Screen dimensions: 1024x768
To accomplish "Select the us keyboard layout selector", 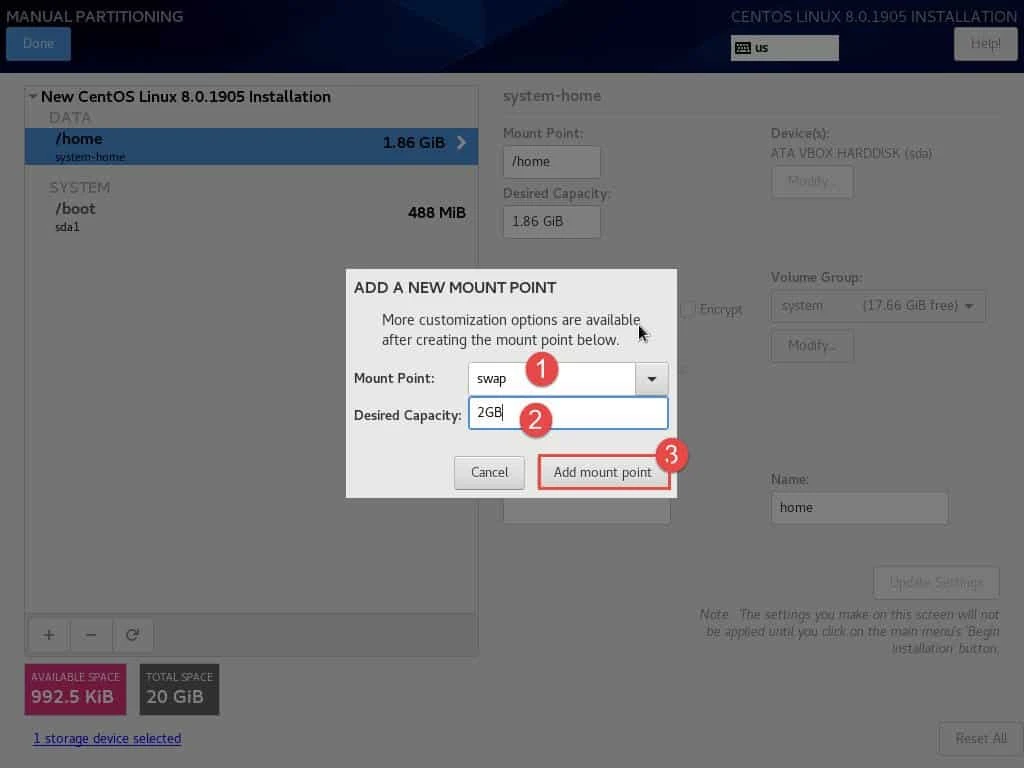I will (x=785, y=47).
